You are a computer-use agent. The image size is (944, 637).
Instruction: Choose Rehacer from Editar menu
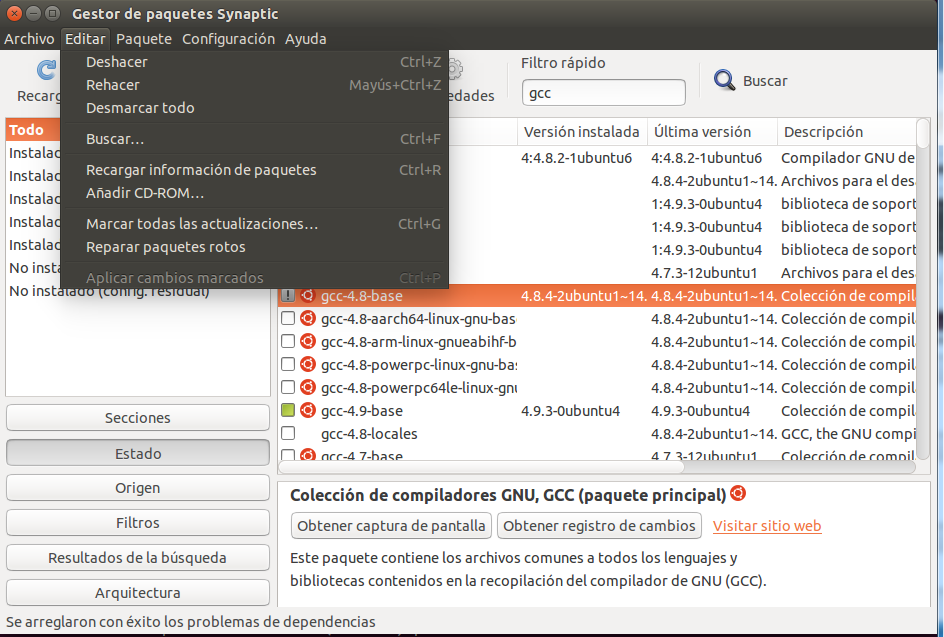[255, 85]
